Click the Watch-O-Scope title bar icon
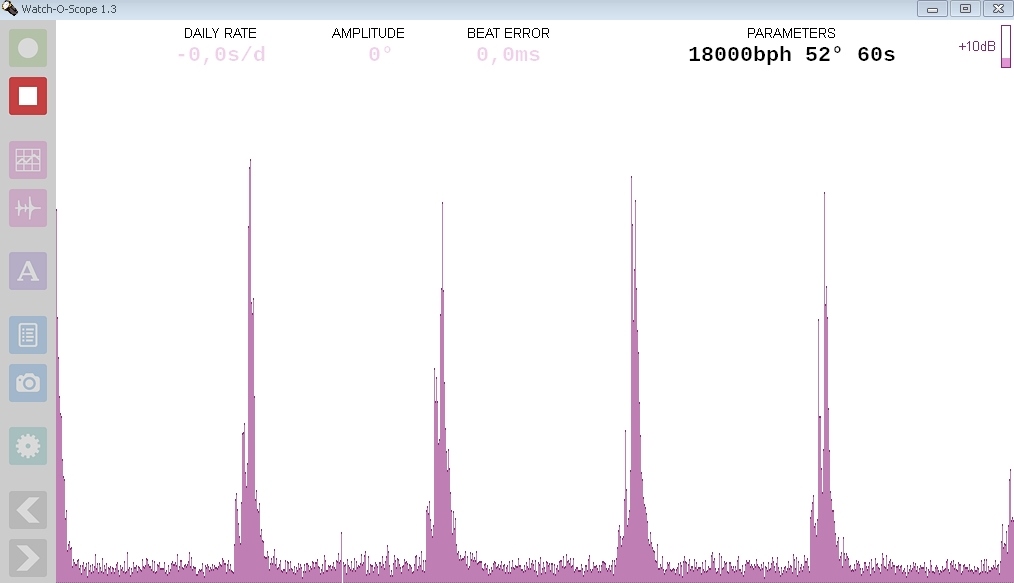 [x=9, y=8]
